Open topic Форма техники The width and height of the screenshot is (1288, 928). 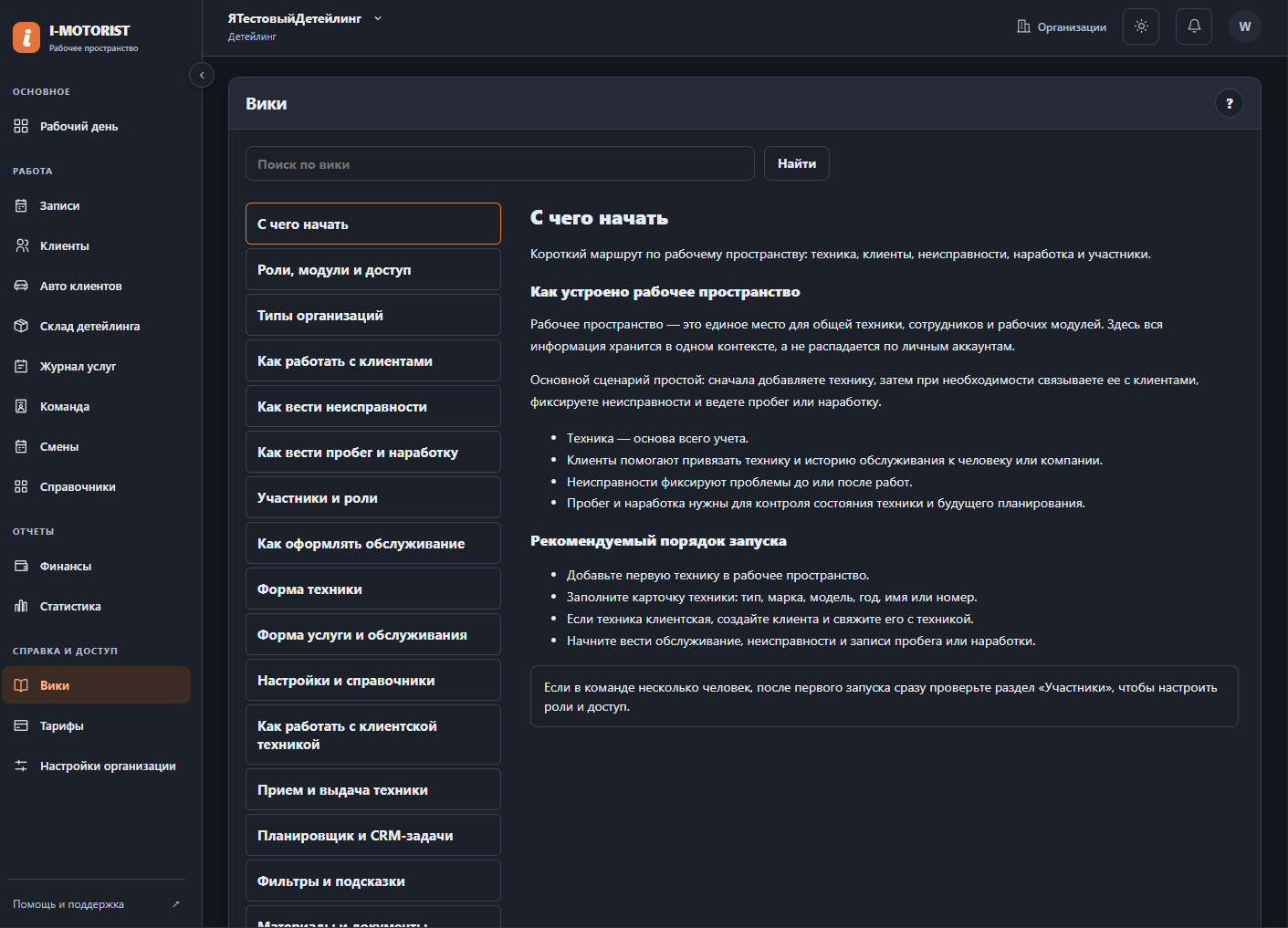pyautogui.click(x=373, y=589)
